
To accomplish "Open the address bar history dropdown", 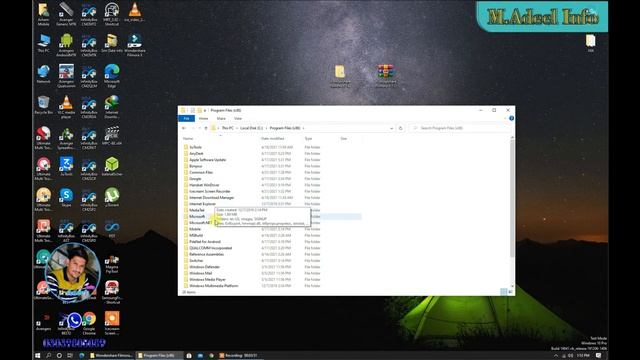I will 391,128.
